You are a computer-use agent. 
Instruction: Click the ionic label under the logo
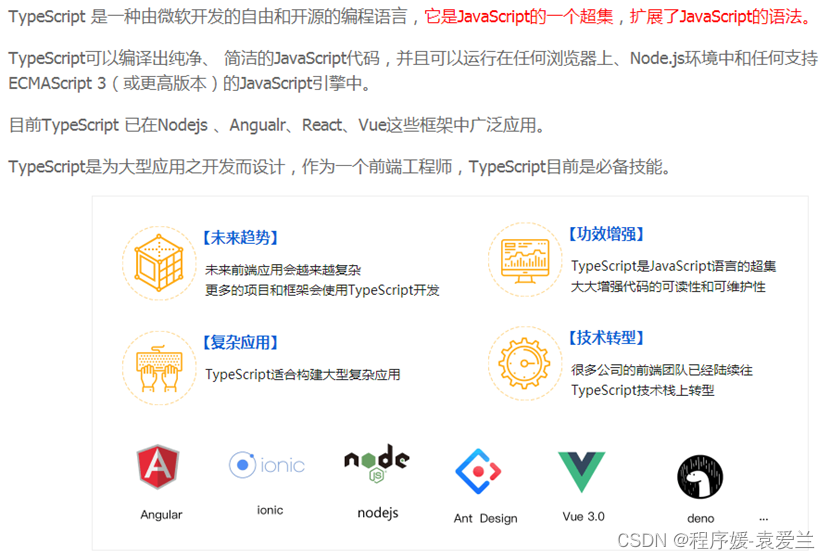(270, 510)
